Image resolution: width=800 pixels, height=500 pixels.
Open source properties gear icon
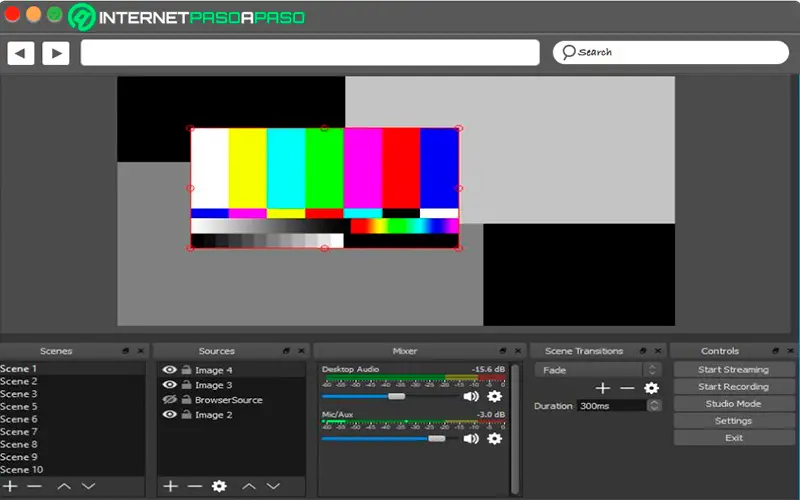click(219, 486)
